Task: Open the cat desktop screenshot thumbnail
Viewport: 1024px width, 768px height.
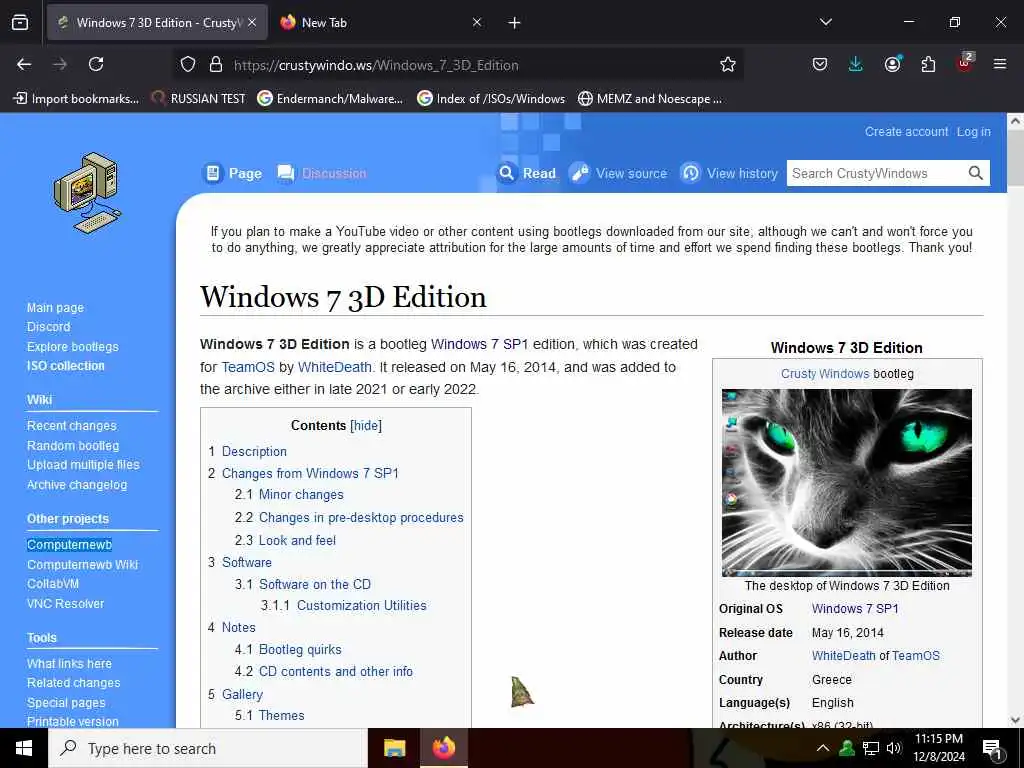Action: [x=846, y=483]
